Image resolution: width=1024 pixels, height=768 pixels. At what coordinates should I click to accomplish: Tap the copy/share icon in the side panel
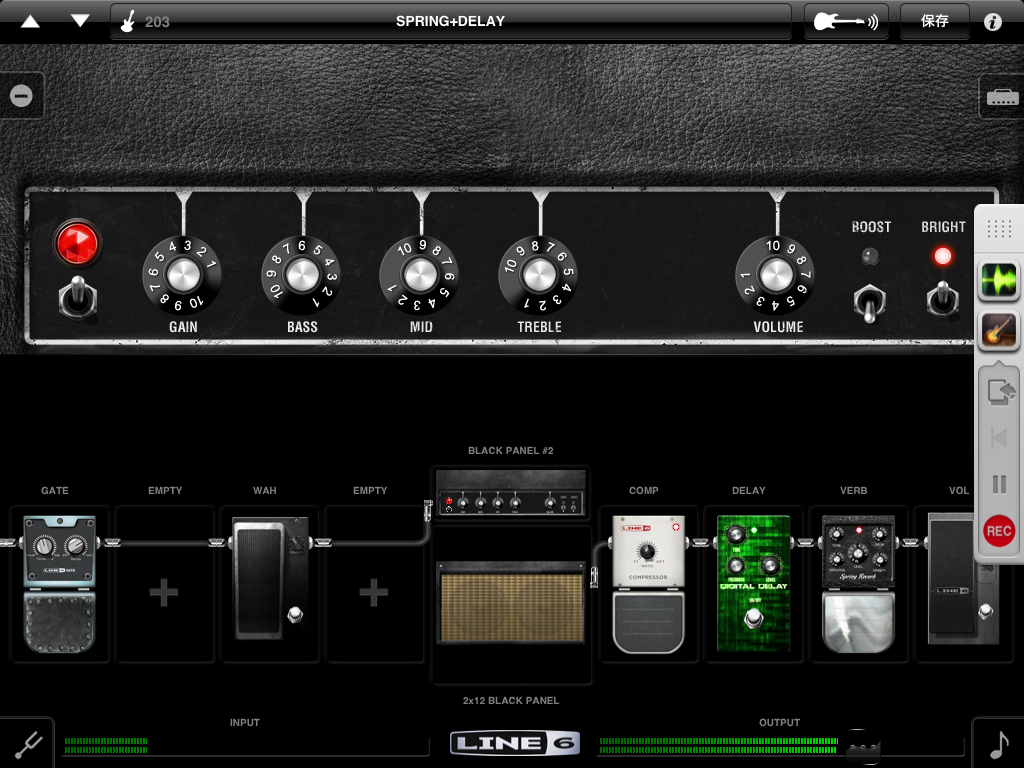click(x=1000, y=392)
